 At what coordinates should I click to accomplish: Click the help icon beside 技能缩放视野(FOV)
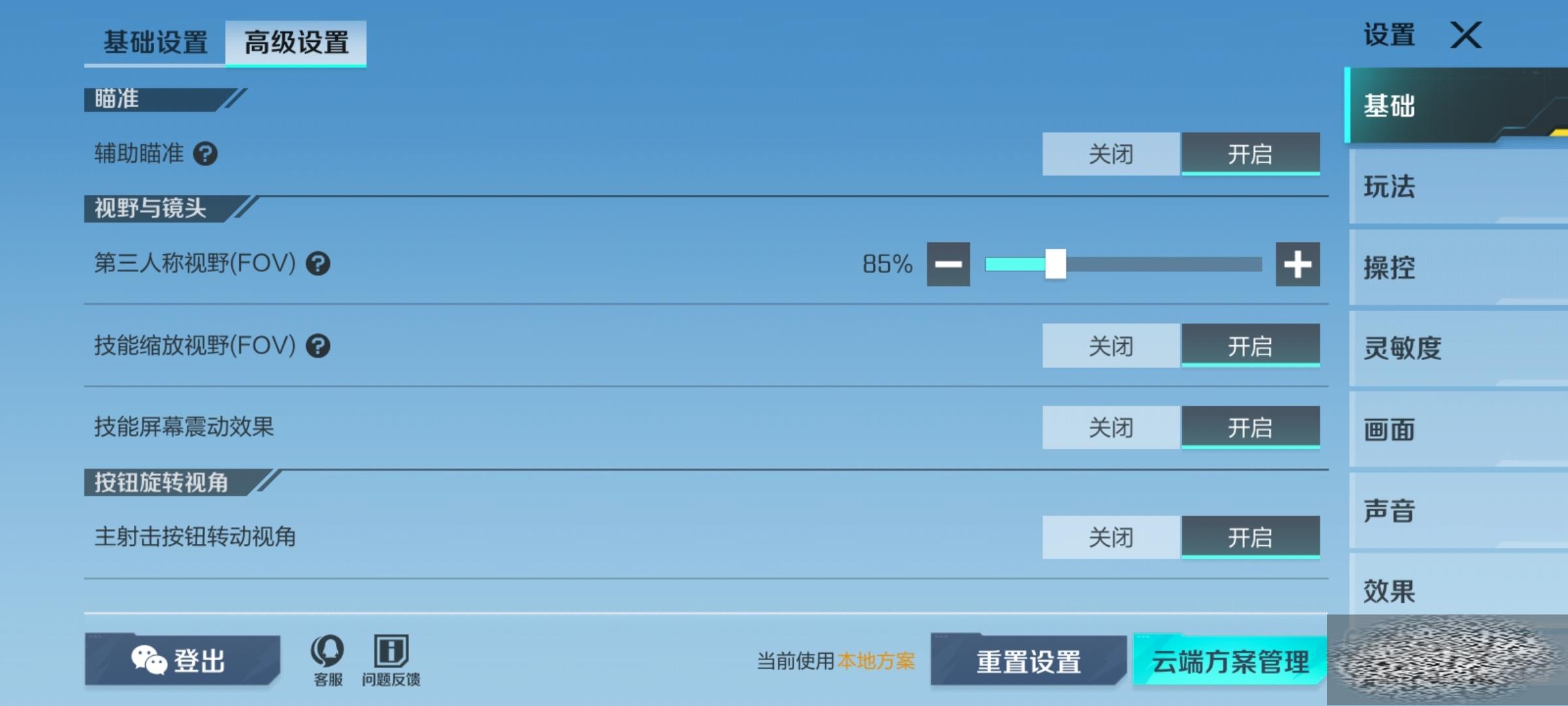point(318,346)
